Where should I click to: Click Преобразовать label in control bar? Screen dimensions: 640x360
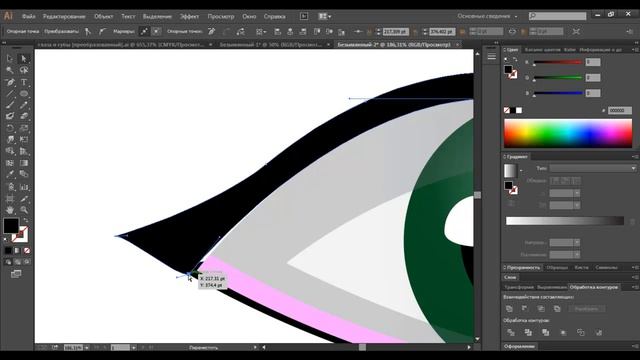point(62,31)
